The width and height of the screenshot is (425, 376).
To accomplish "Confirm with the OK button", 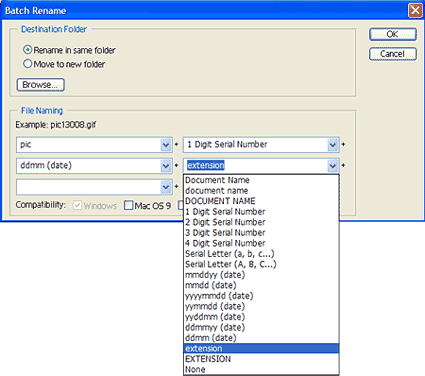I will tap(393, 34).
